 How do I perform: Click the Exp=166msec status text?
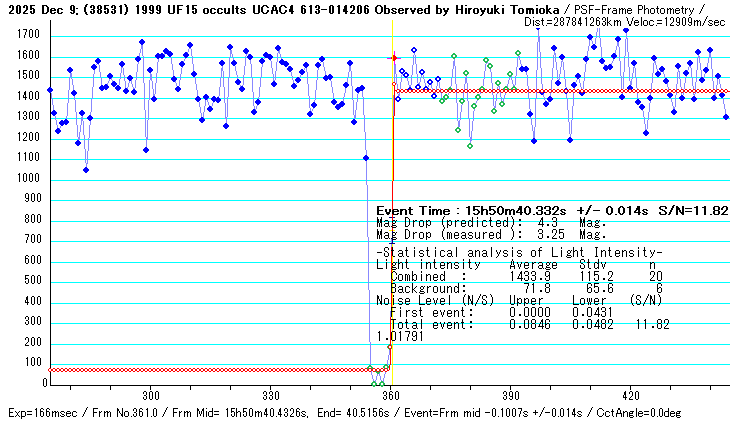[x=40, y=413]
